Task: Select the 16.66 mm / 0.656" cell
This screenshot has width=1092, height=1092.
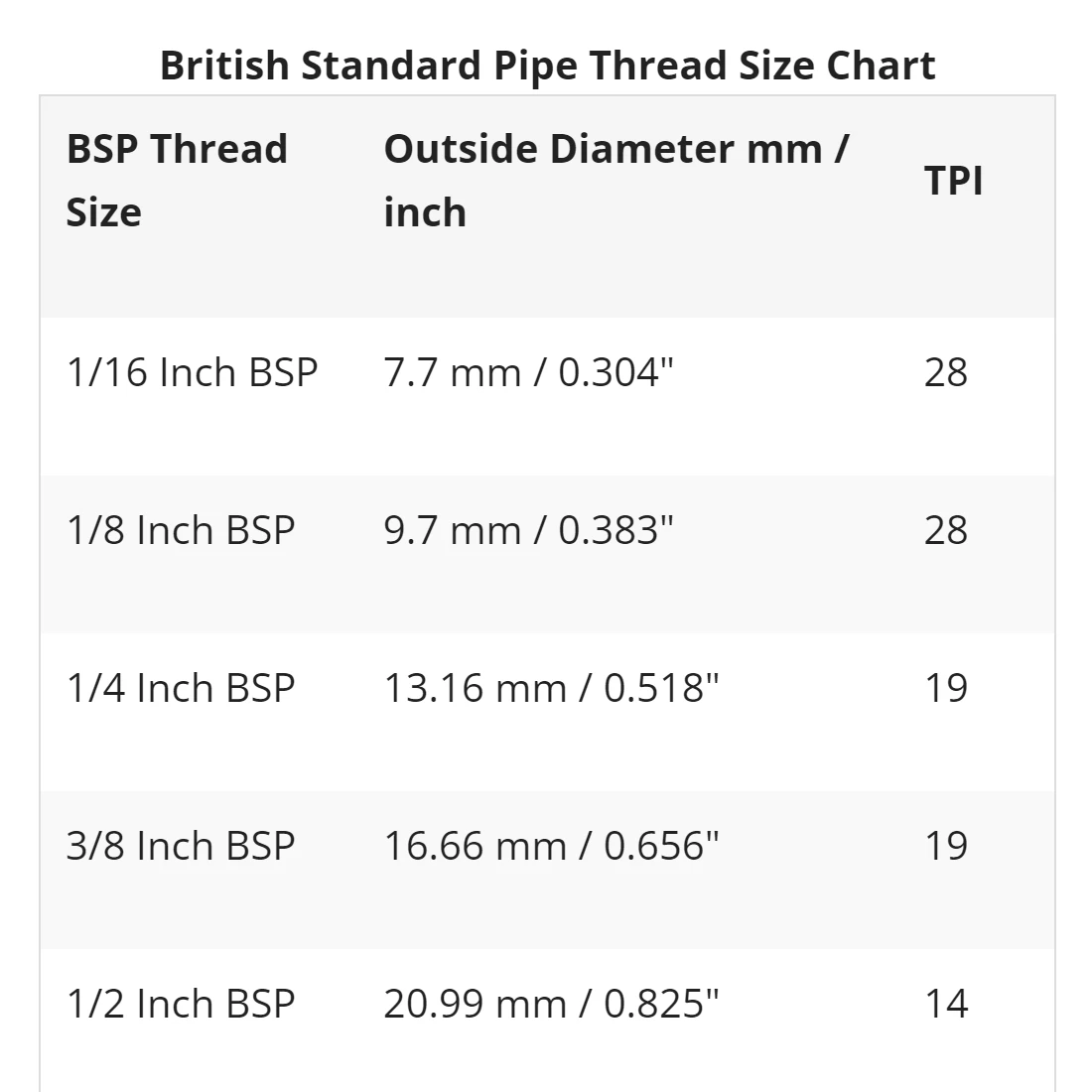Action: point(551,846)
